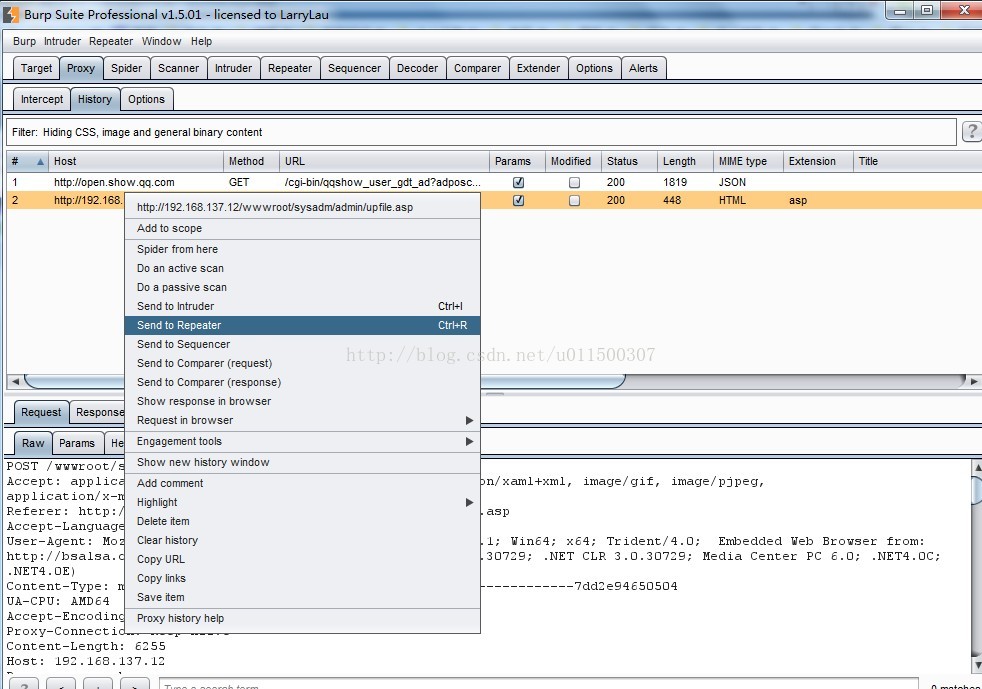Select Copy URL in context menu
The image size is (982, 689).
[x=302, y=559]
